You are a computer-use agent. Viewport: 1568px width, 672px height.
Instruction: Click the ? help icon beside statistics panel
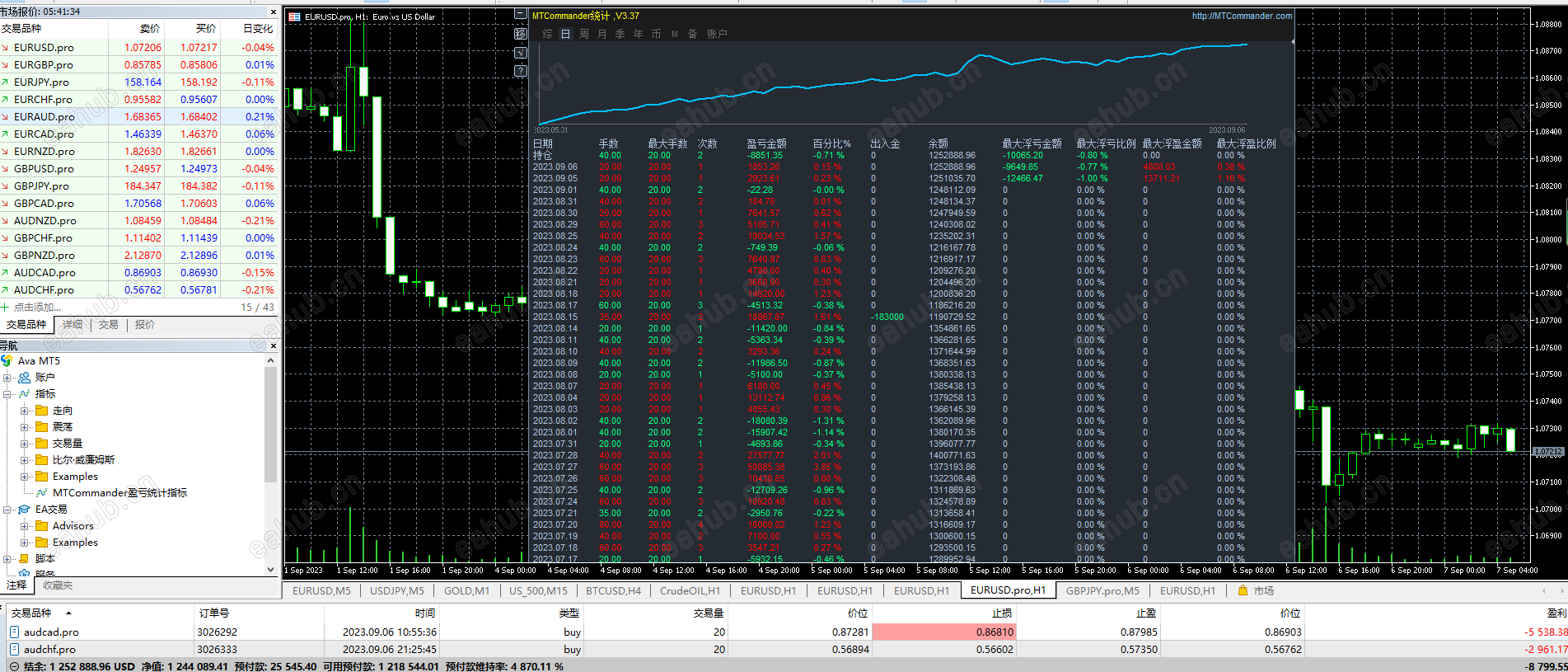520,71
